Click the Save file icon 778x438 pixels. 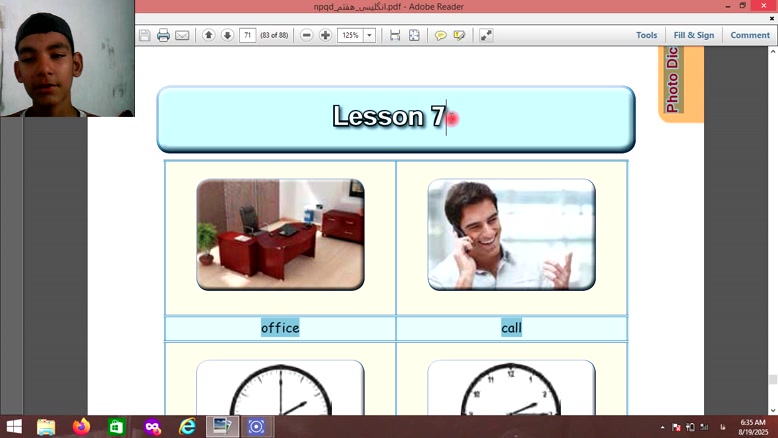pos(144,35)
